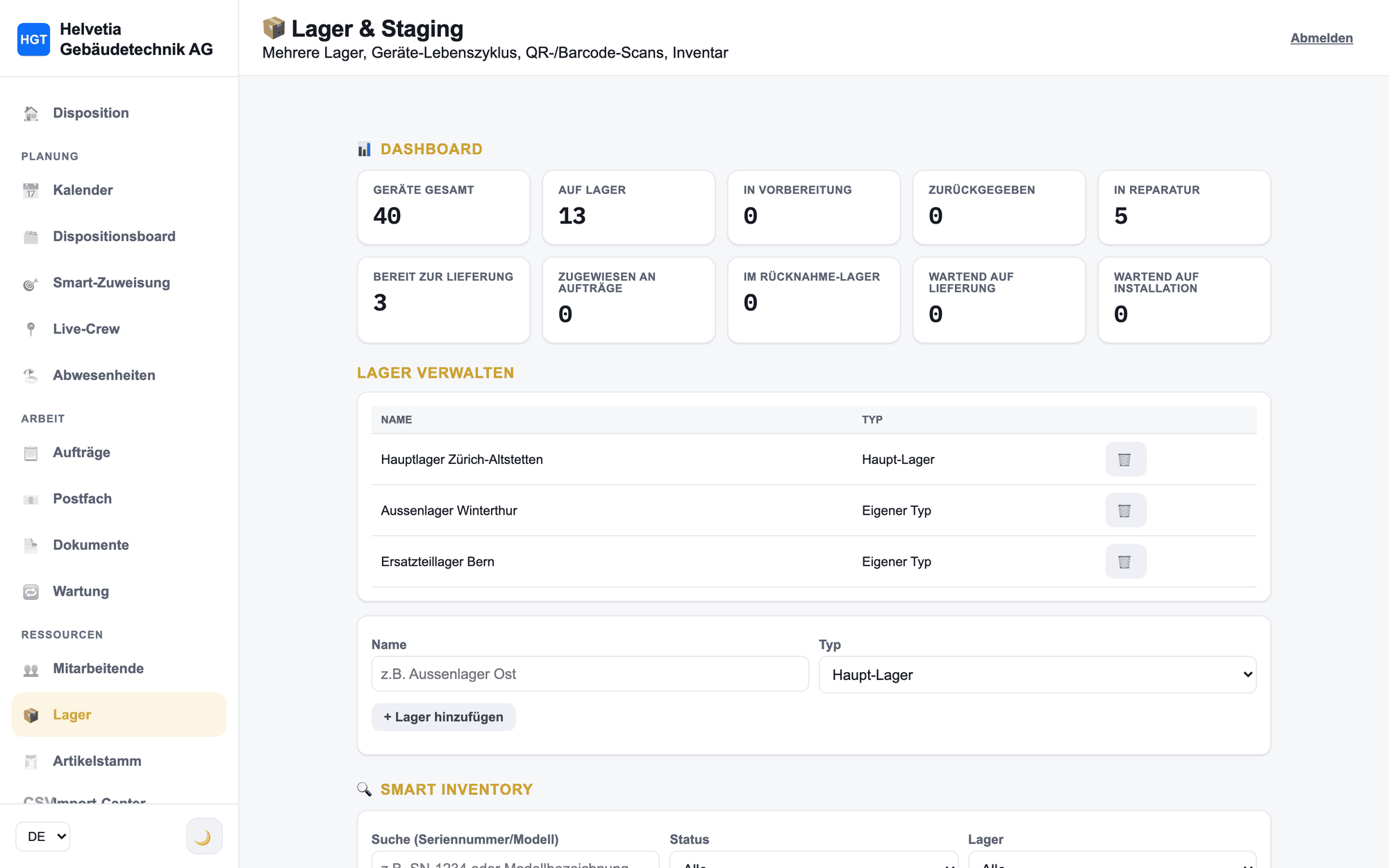Click the Geräte Gesamt card
Screen dimensions: 1389x868
tap(443, 207)
